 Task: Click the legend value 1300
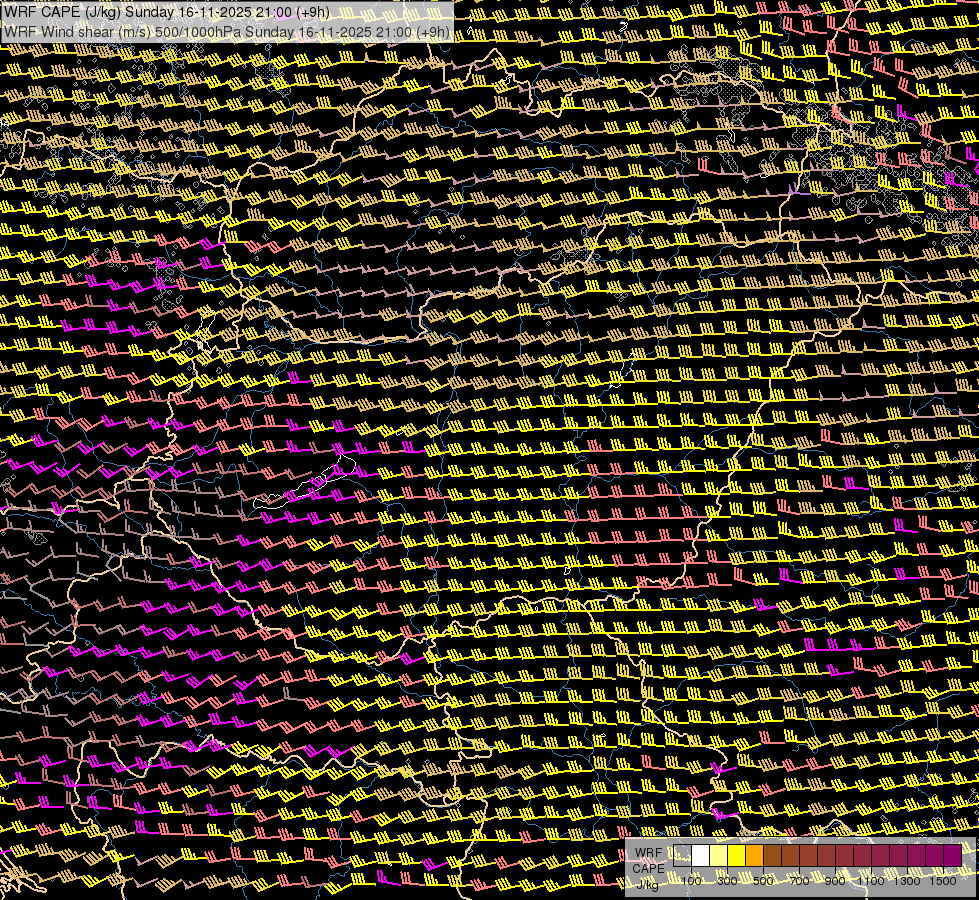coord(907,881)
